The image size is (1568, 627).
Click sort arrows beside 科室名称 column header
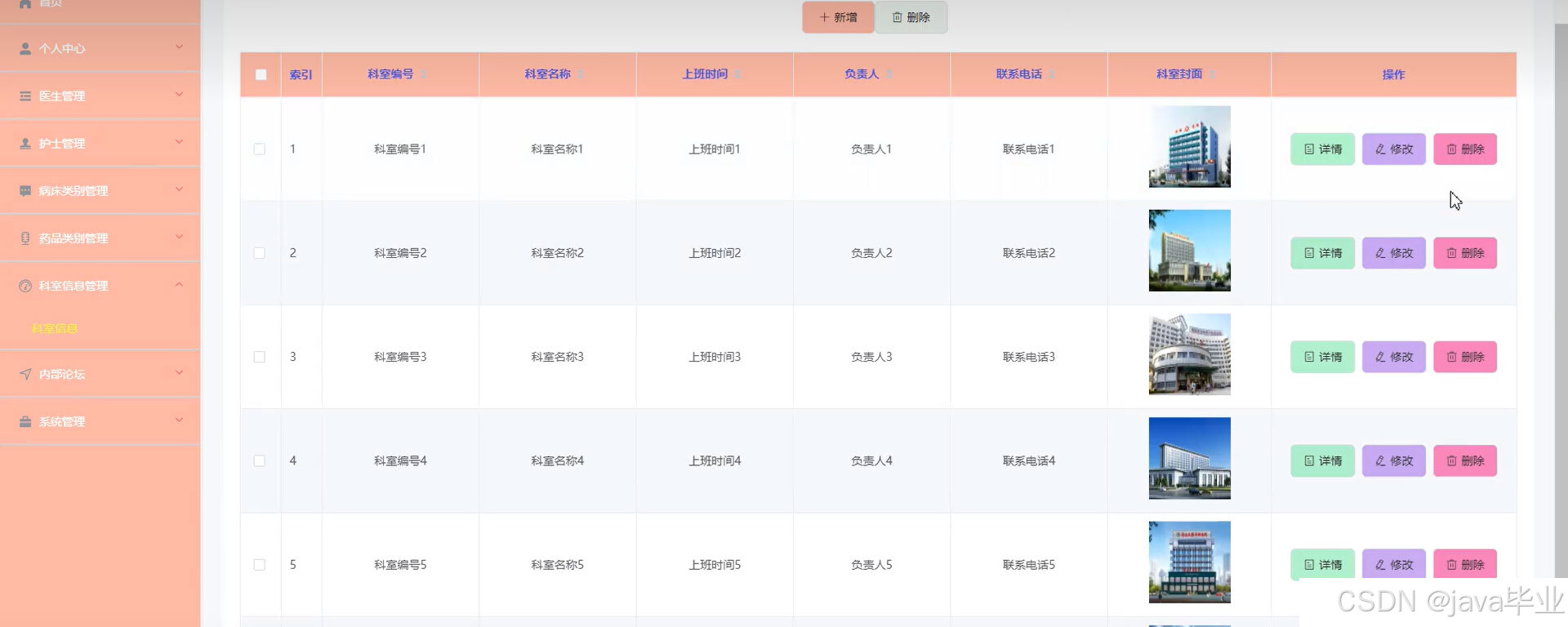(x=581, y=74)
